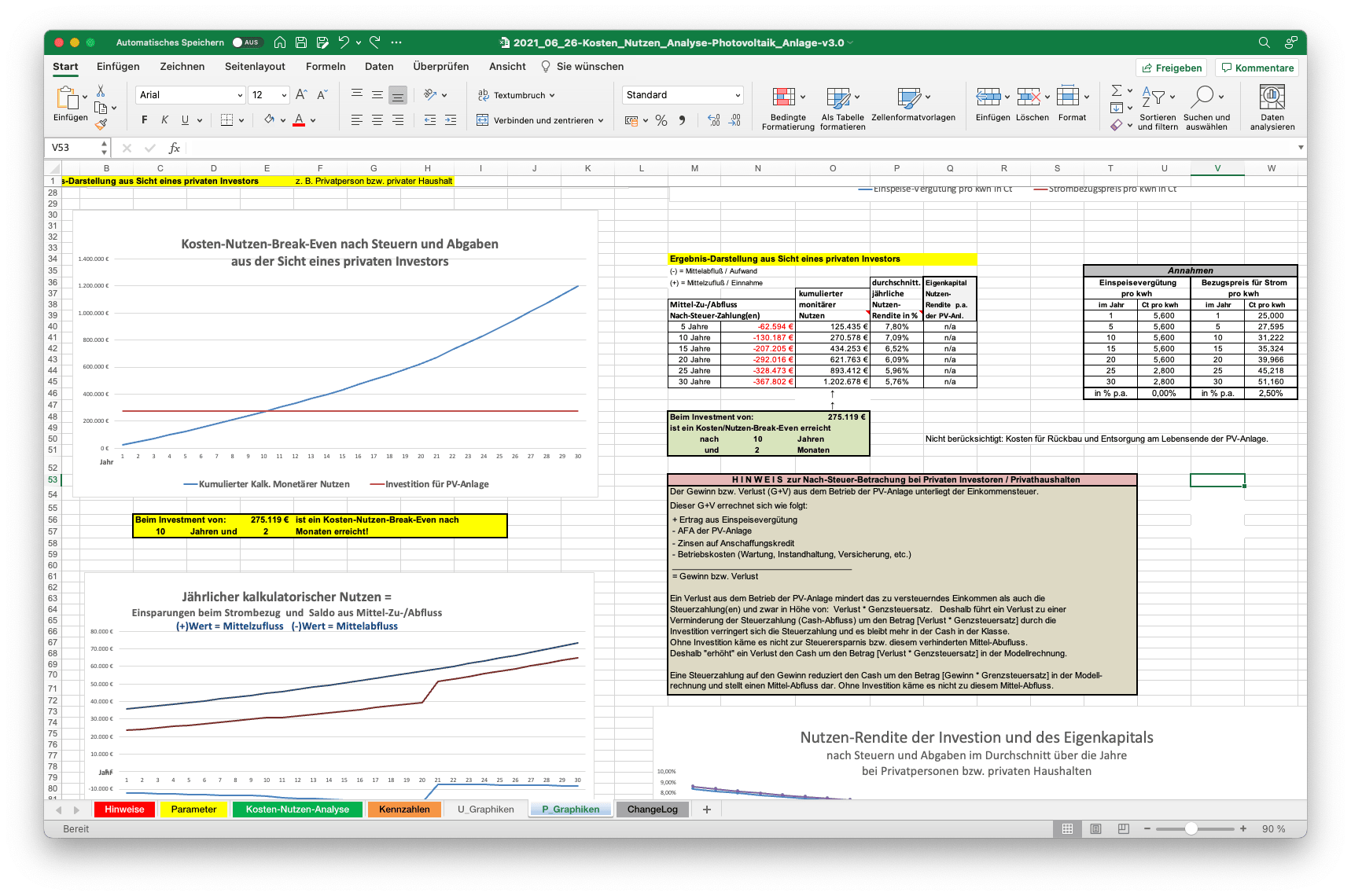Click the Löschen delete cells icon
This screenshot has width=1351, height=896.
[1029, 97]
